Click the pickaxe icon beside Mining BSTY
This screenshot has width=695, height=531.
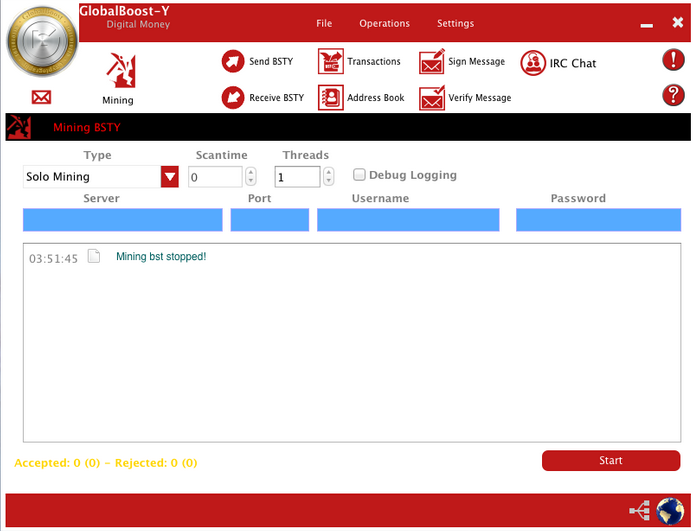(x=19, y=127)
